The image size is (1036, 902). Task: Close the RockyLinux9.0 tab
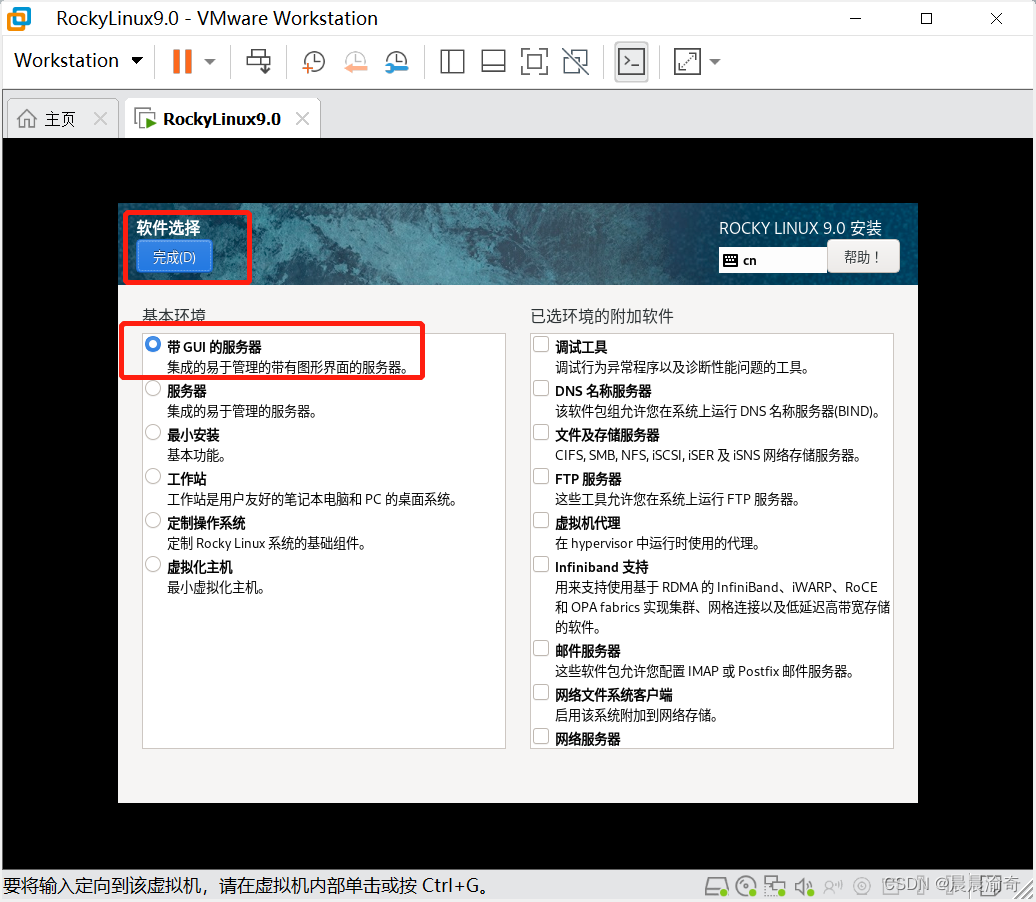(x=303, y=119)
